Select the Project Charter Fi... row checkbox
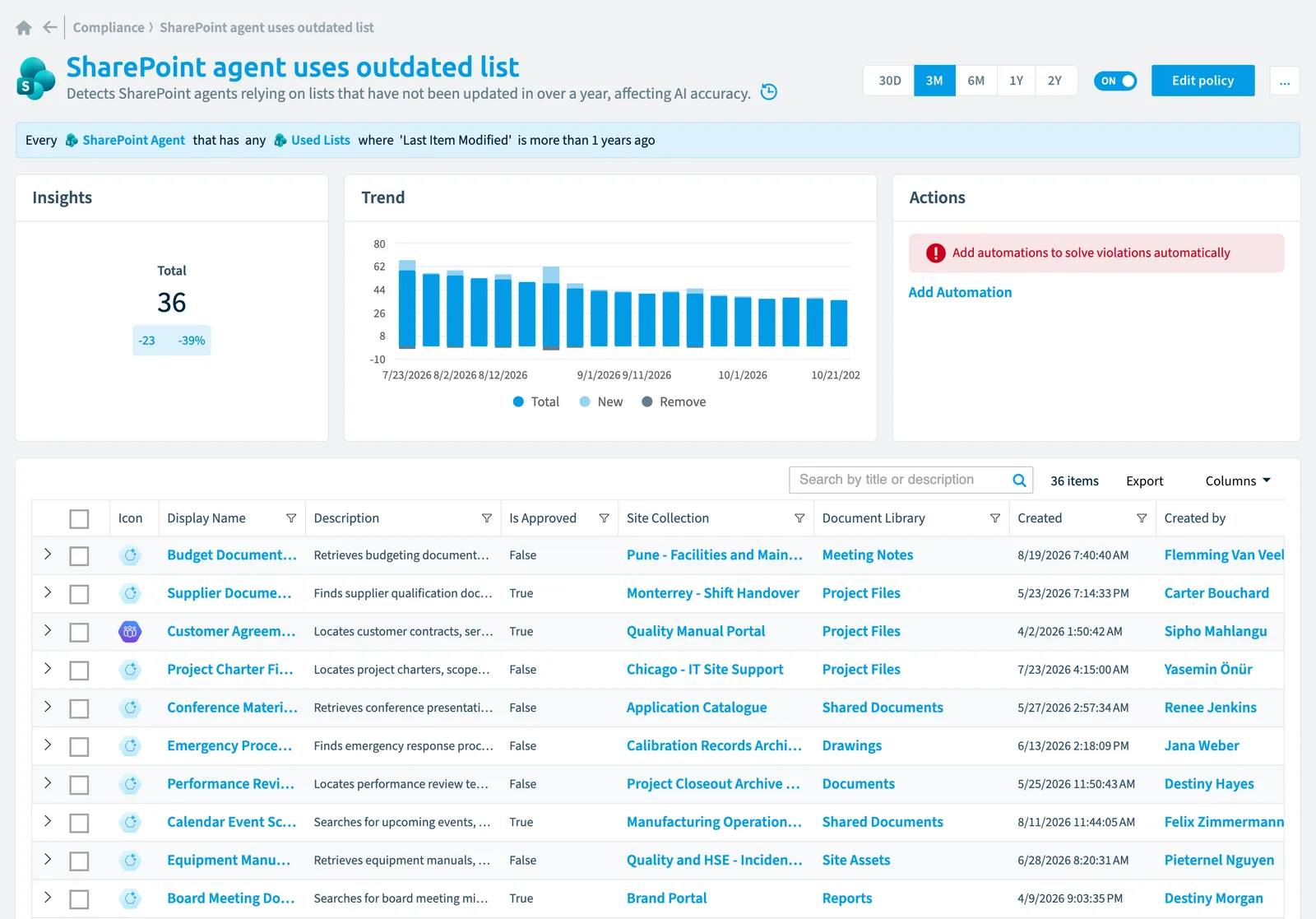Viewport: 1316px width, 919px height. coord(79,671)
